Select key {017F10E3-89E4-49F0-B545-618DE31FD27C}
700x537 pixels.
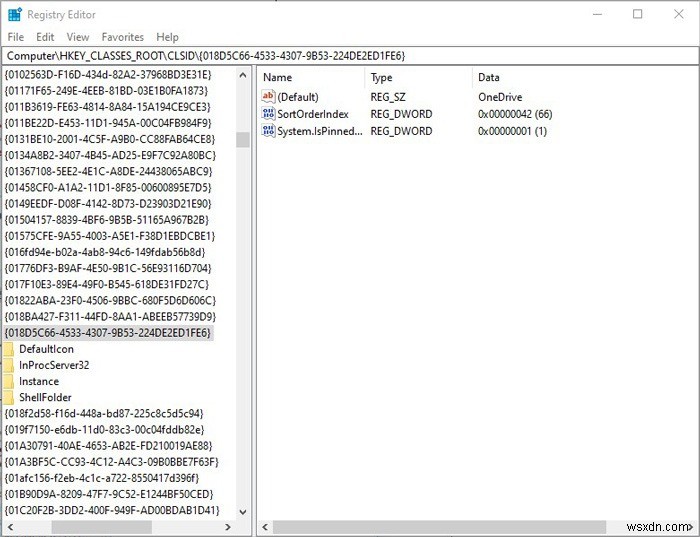[x=107, y=284]
